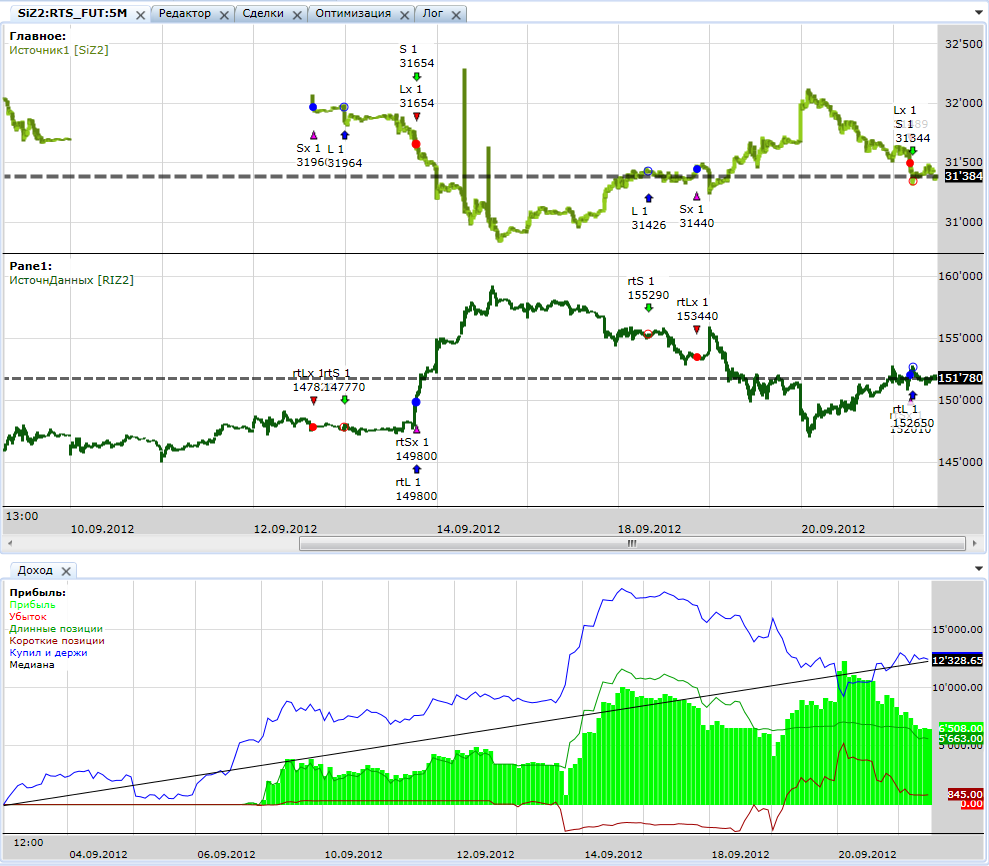Image resolution: width=989 pixels, height=866 pixels.
Task: Click the horizontal chart scrollbar thumb
Action: [632, 543]
